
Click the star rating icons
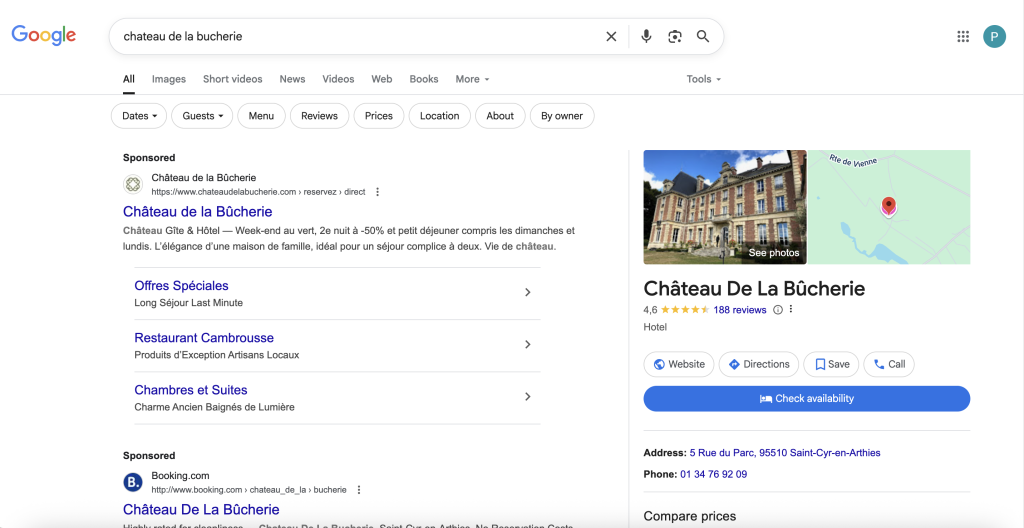pos(685,310)
